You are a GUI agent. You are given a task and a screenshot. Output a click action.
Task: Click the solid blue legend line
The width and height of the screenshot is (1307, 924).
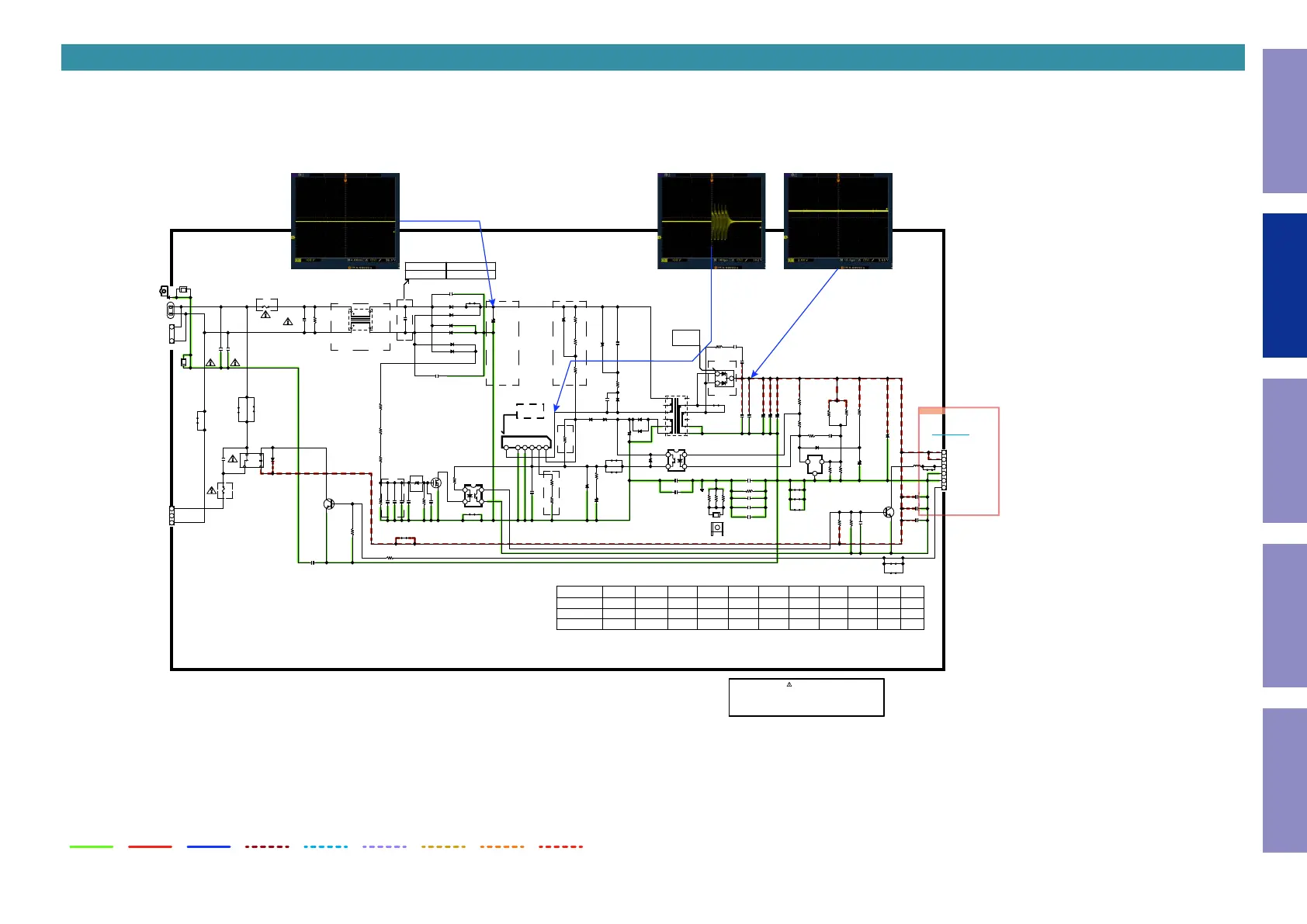(209, 846)
